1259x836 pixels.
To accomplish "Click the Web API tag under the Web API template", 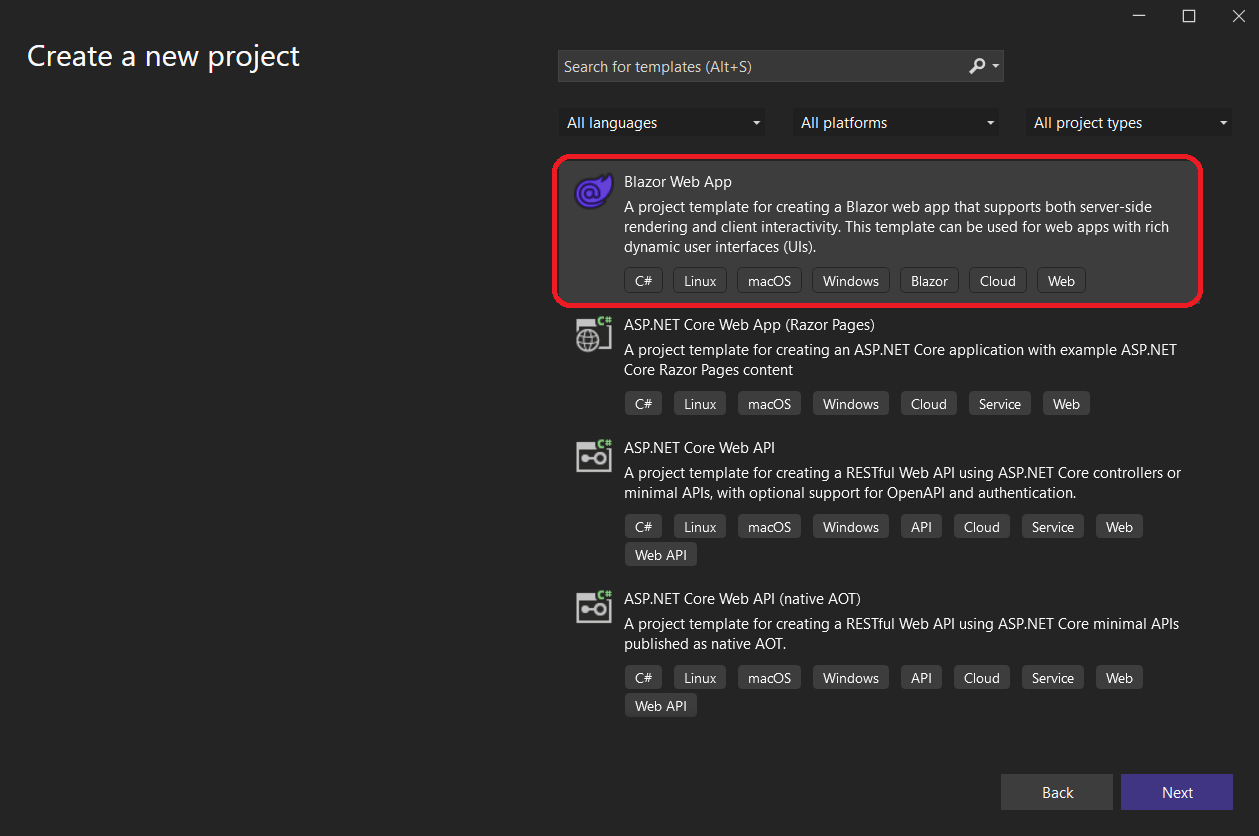I will [660, 554].
